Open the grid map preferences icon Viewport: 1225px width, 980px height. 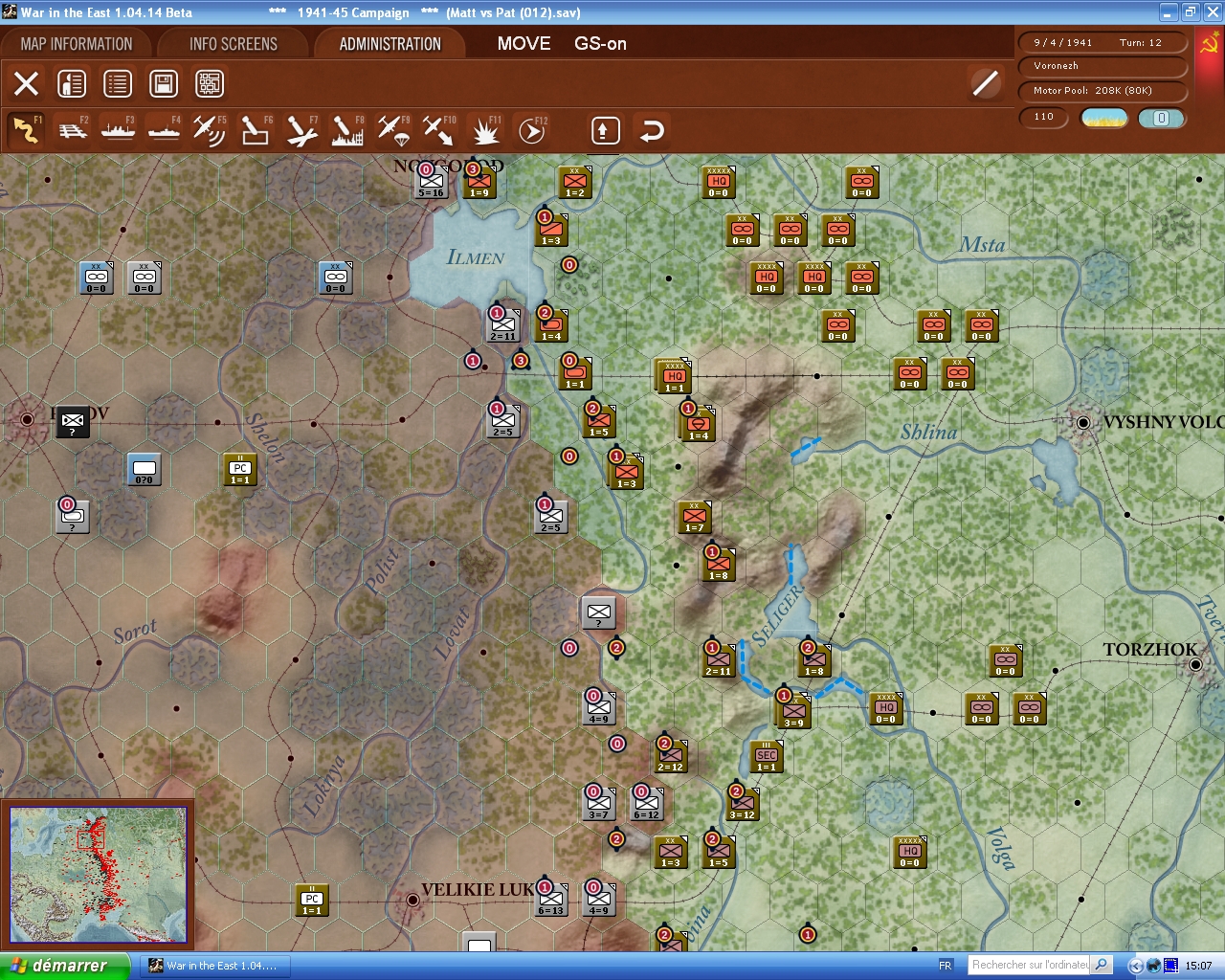pos(210,84)
